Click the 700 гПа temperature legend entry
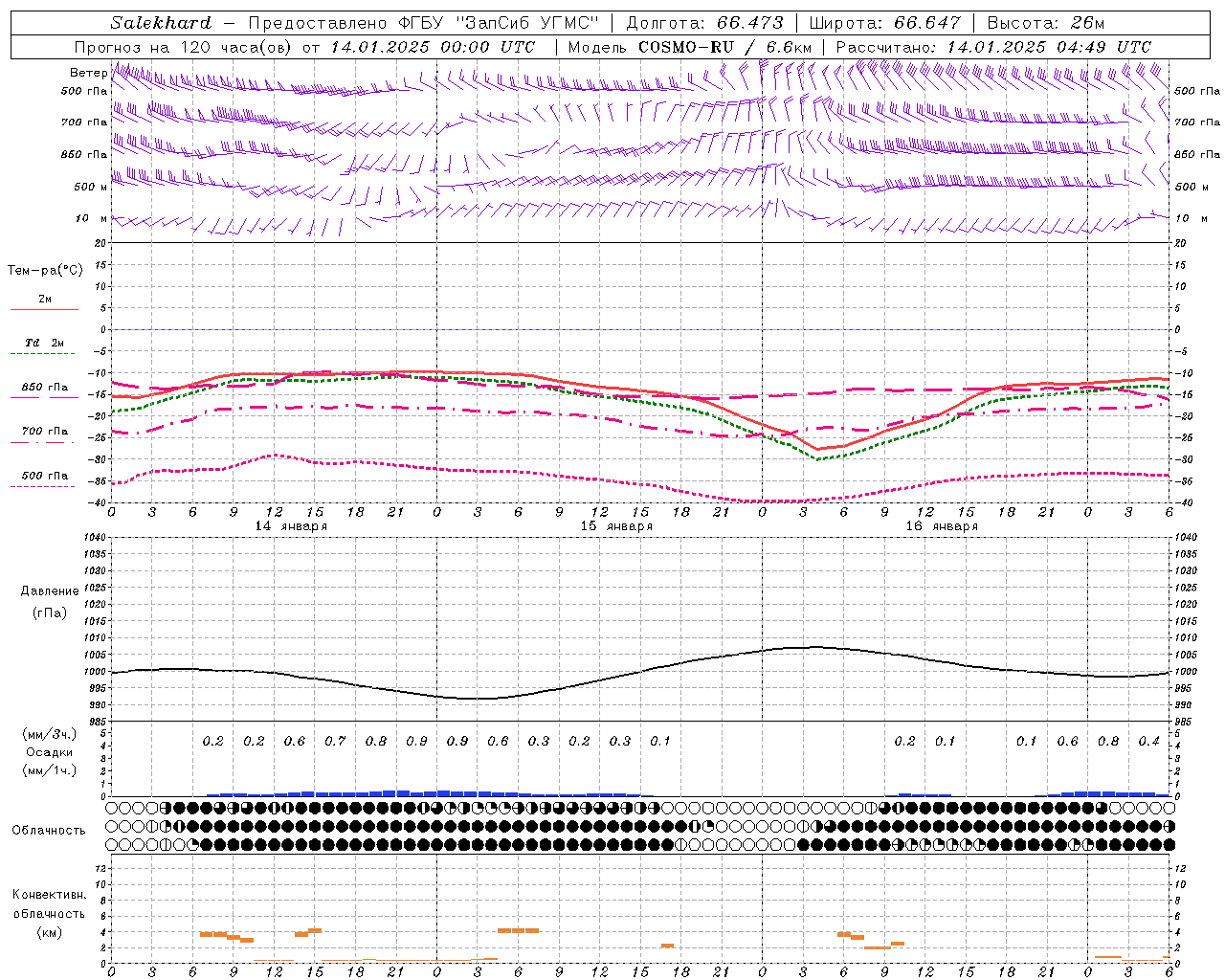The width and height of the screenshot is (1225, 980). (45, 431)
